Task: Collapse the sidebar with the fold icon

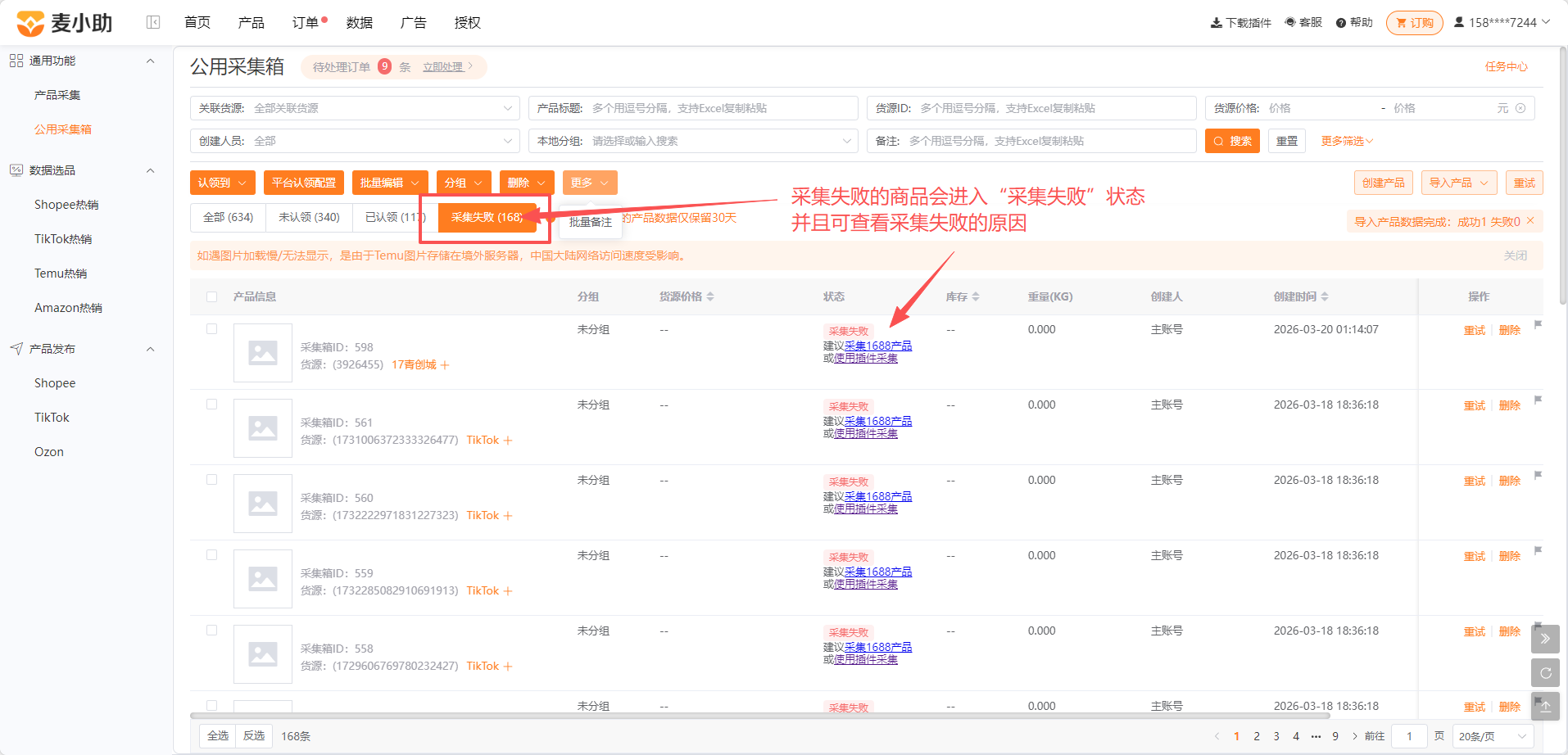Action: point(153,22)
